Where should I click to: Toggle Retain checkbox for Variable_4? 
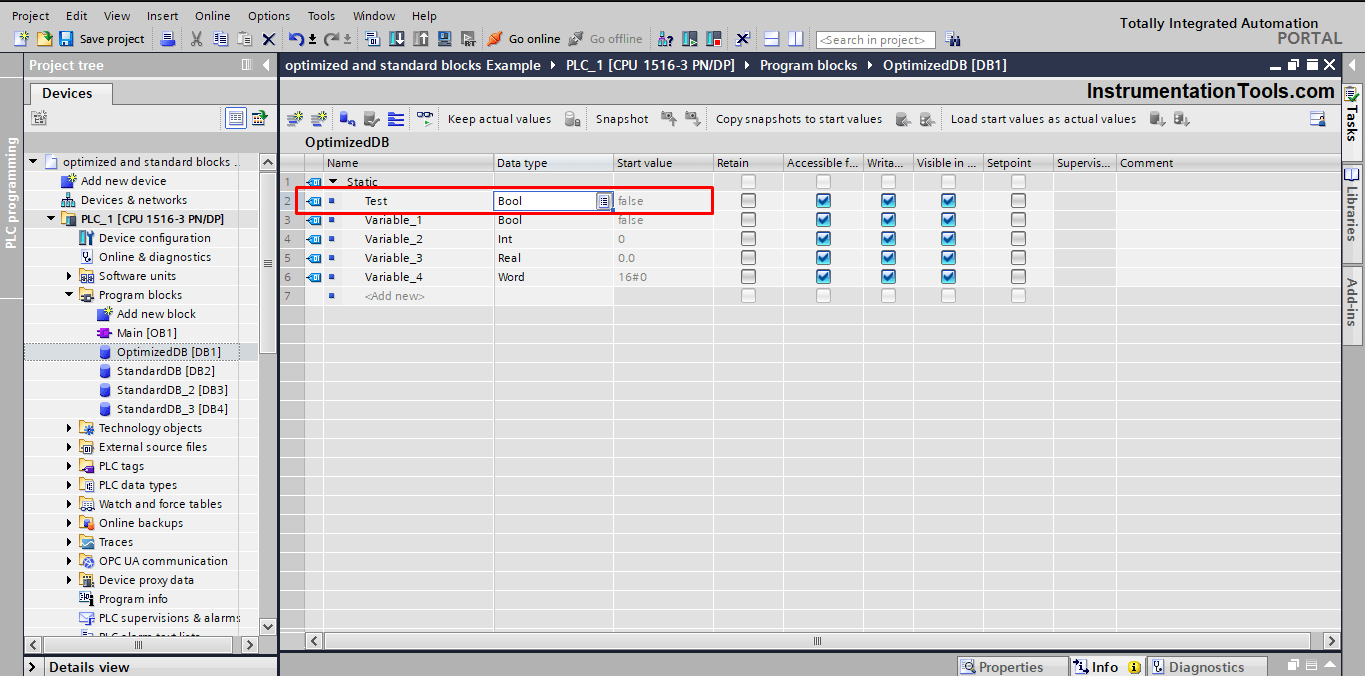[748, 277]
